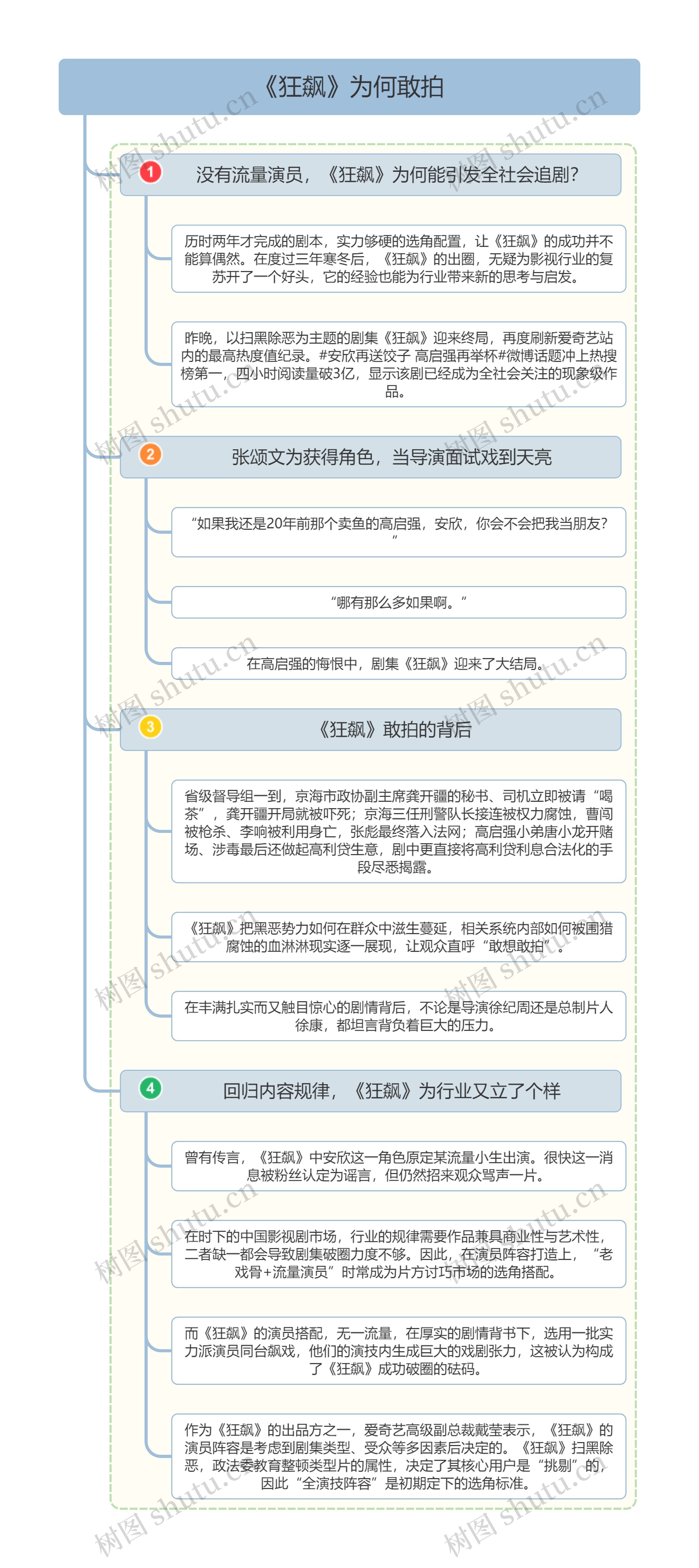Viewport: 699px width, 1568px height.
Task: Click the orange number 2 badge icon
Action: (x=150, y=454)
